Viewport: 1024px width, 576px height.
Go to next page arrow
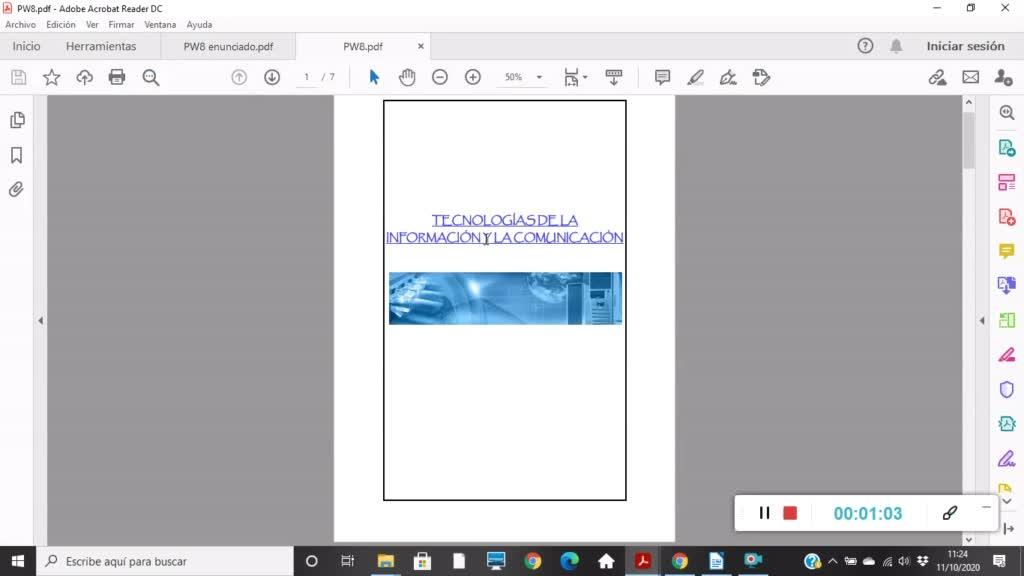(272, 77)
